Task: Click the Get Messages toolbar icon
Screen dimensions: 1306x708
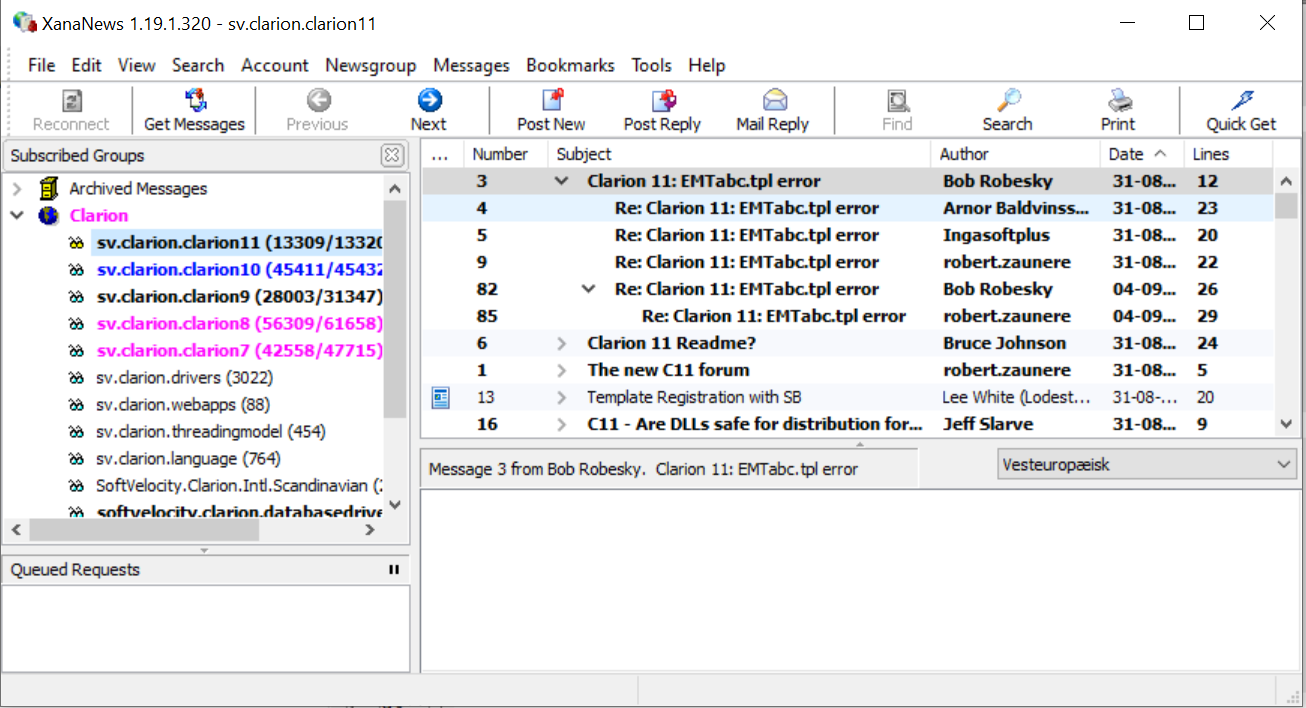Action: coord(195,101)
